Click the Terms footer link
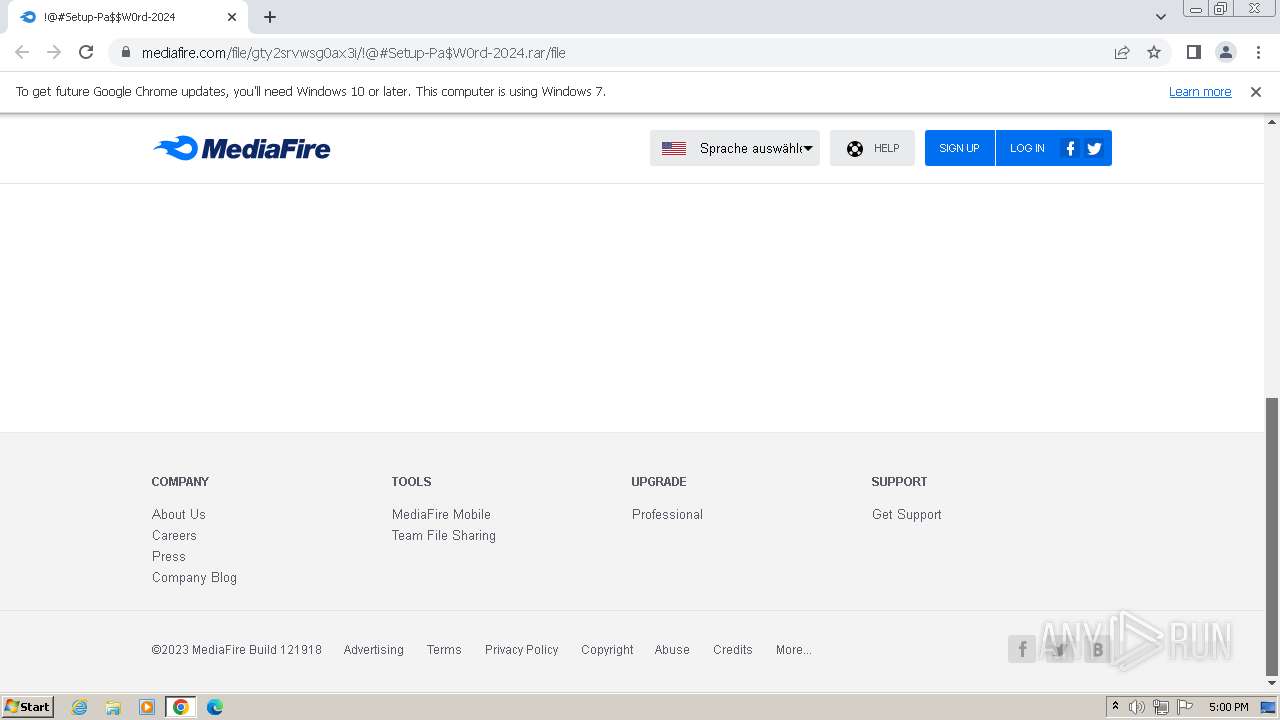Image resolution: width=1280 pixels, height=720 pixels. [444, 649]
